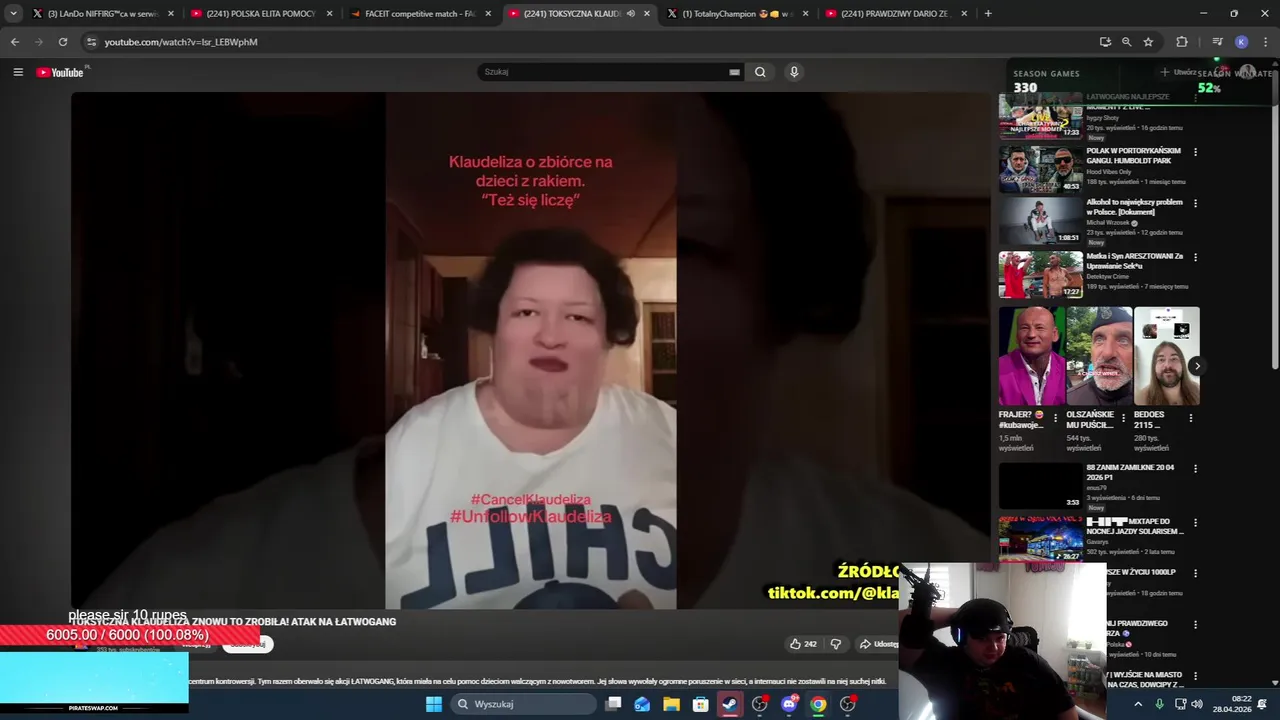Close the POLSKA ELITA POMOCY tab
Viewport: 1280px width, 720px height.
coord(329,14)
